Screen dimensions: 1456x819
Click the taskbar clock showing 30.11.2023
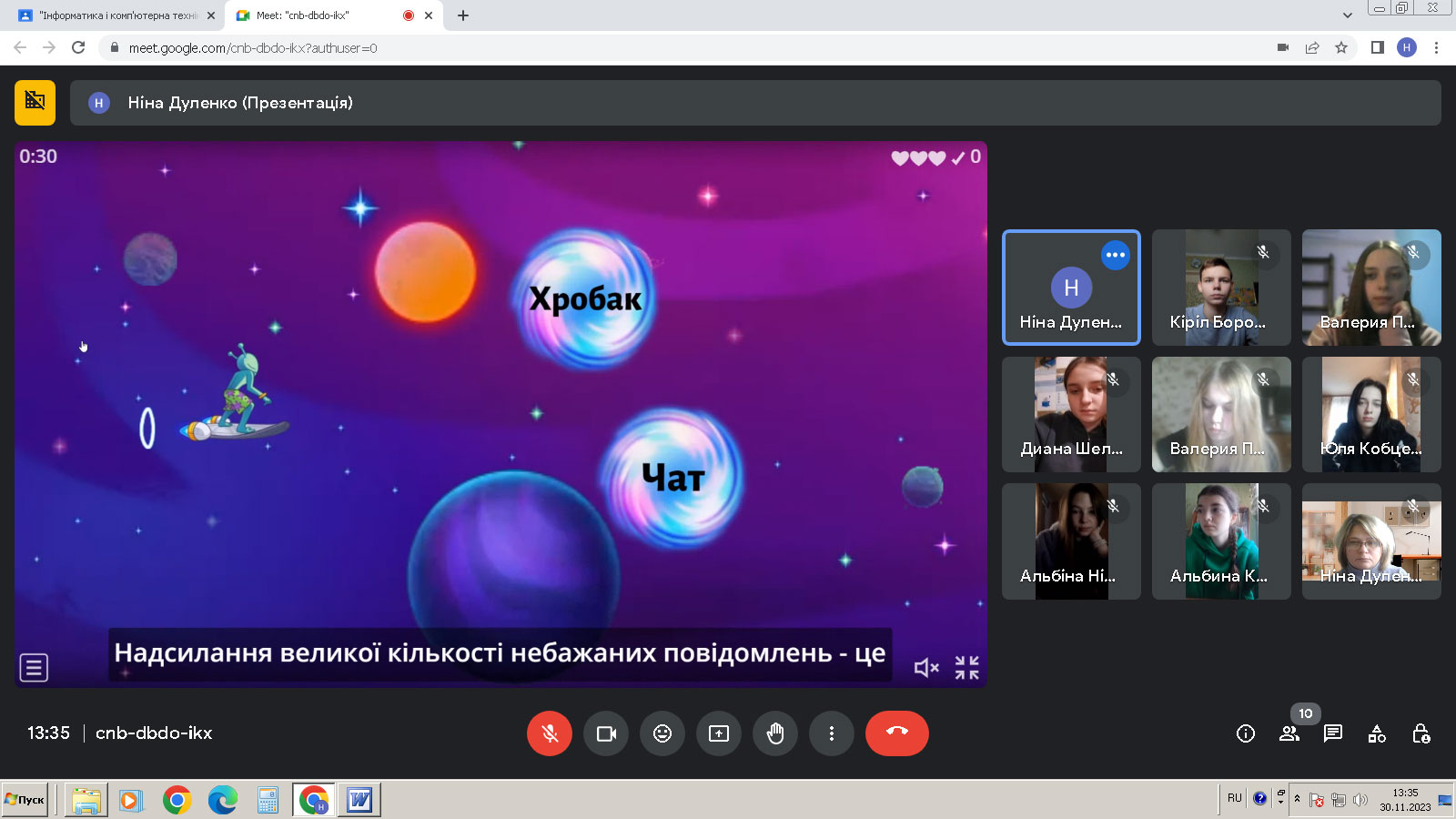tap(1405, 800)
